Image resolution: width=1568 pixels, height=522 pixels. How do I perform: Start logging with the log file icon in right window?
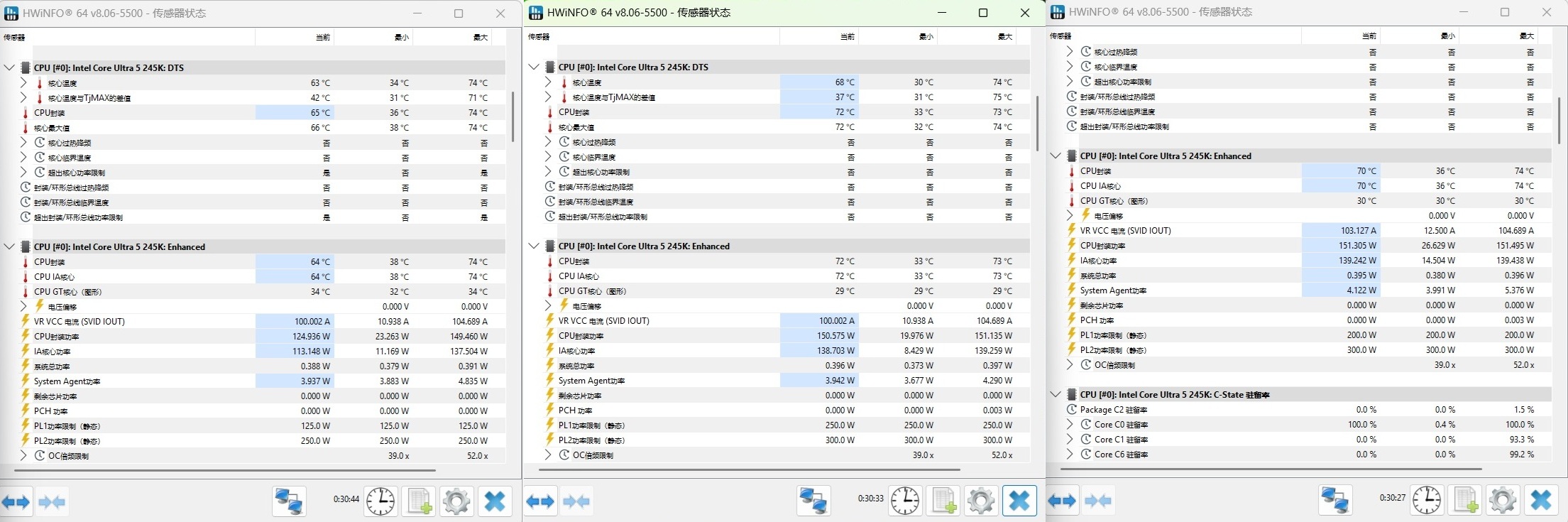pyautogui.click(x=1464, y=500)
